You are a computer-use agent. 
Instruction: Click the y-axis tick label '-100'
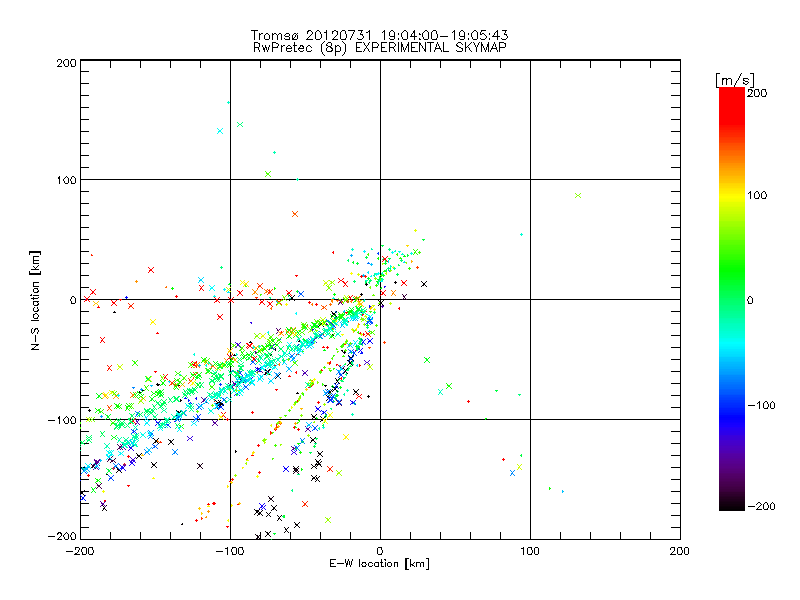(x=62, y=420)
